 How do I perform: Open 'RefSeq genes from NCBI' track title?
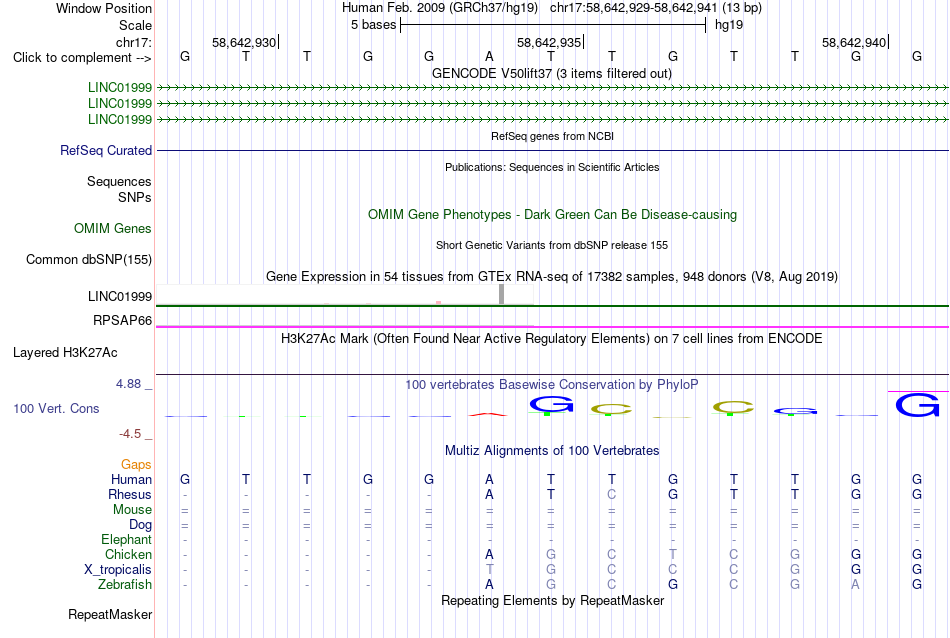tap(552, 136)
